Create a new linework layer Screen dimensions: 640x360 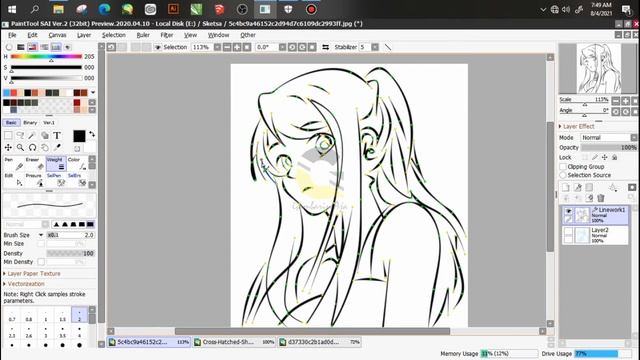(578, 187)
